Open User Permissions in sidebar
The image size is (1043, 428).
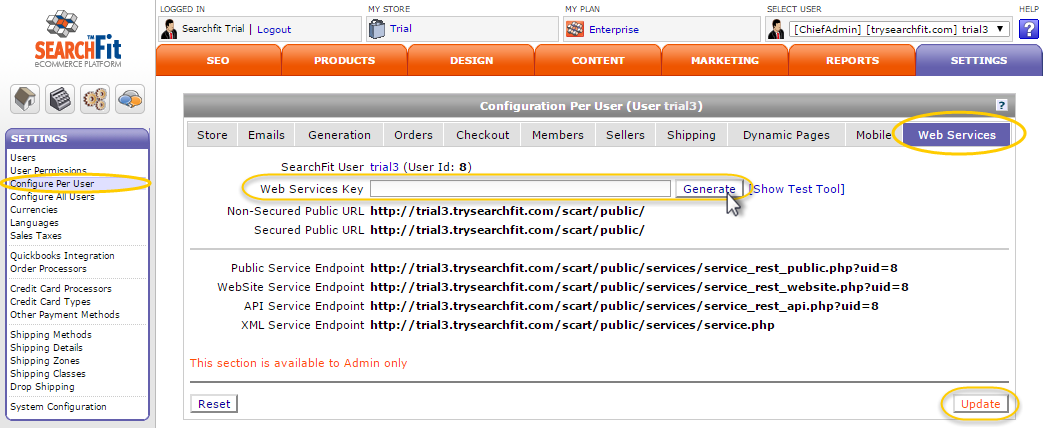(48, 171)
